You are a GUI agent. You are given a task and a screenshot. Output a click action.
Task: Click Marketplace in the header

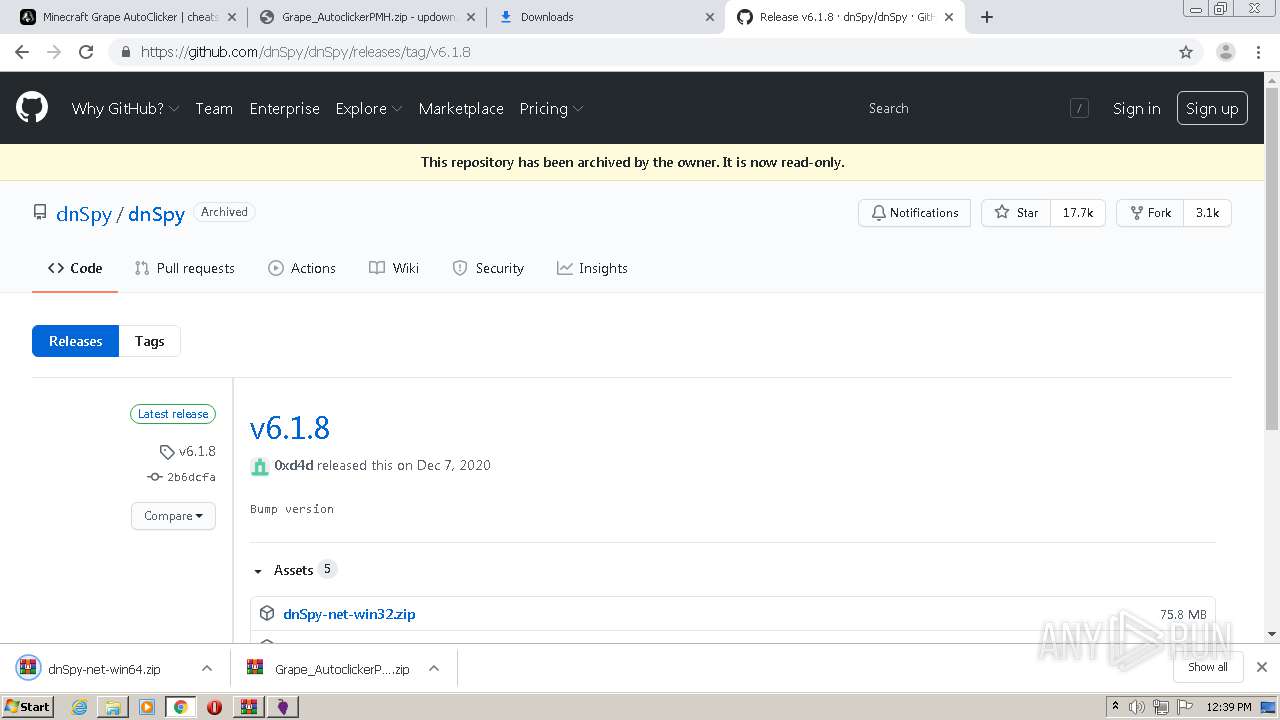(x=461, y=108)
